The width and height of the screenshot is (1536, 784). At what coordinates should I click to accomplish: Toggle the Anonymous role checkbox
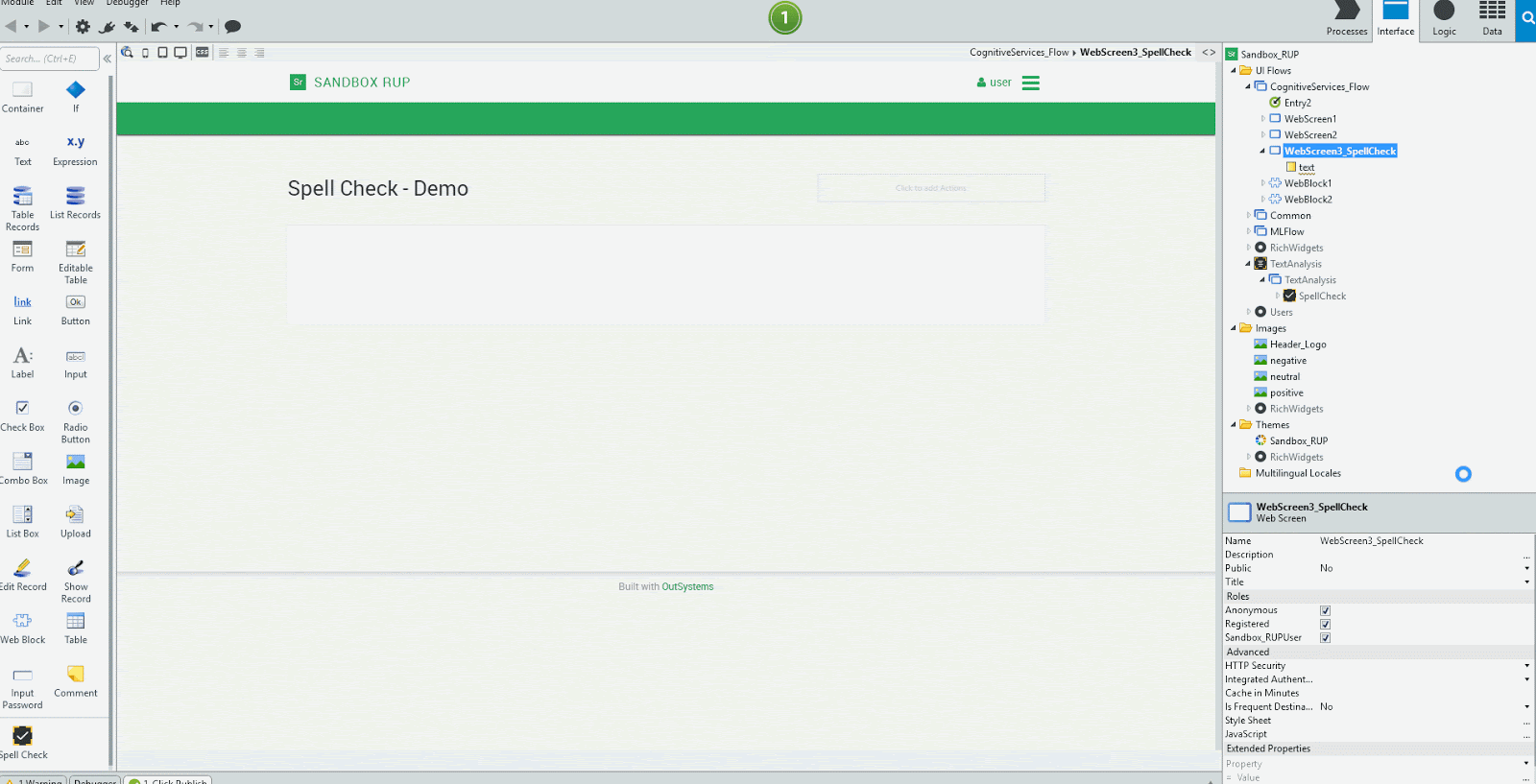pyautogui.click(x=1325, y=610)
